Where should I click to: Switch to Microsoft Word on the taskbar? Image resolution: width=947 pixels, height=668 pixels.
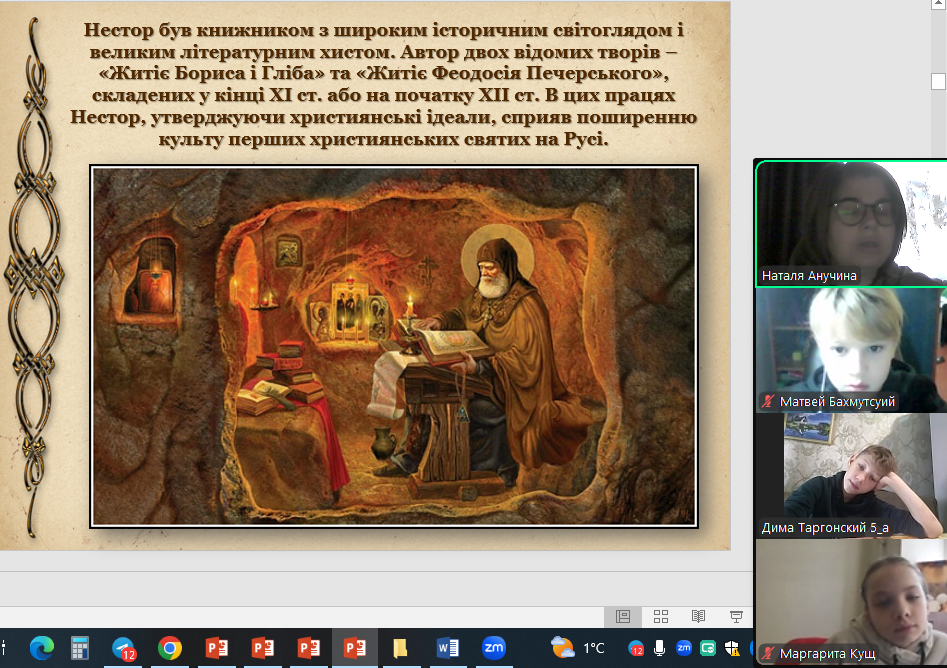pos(448,648)
